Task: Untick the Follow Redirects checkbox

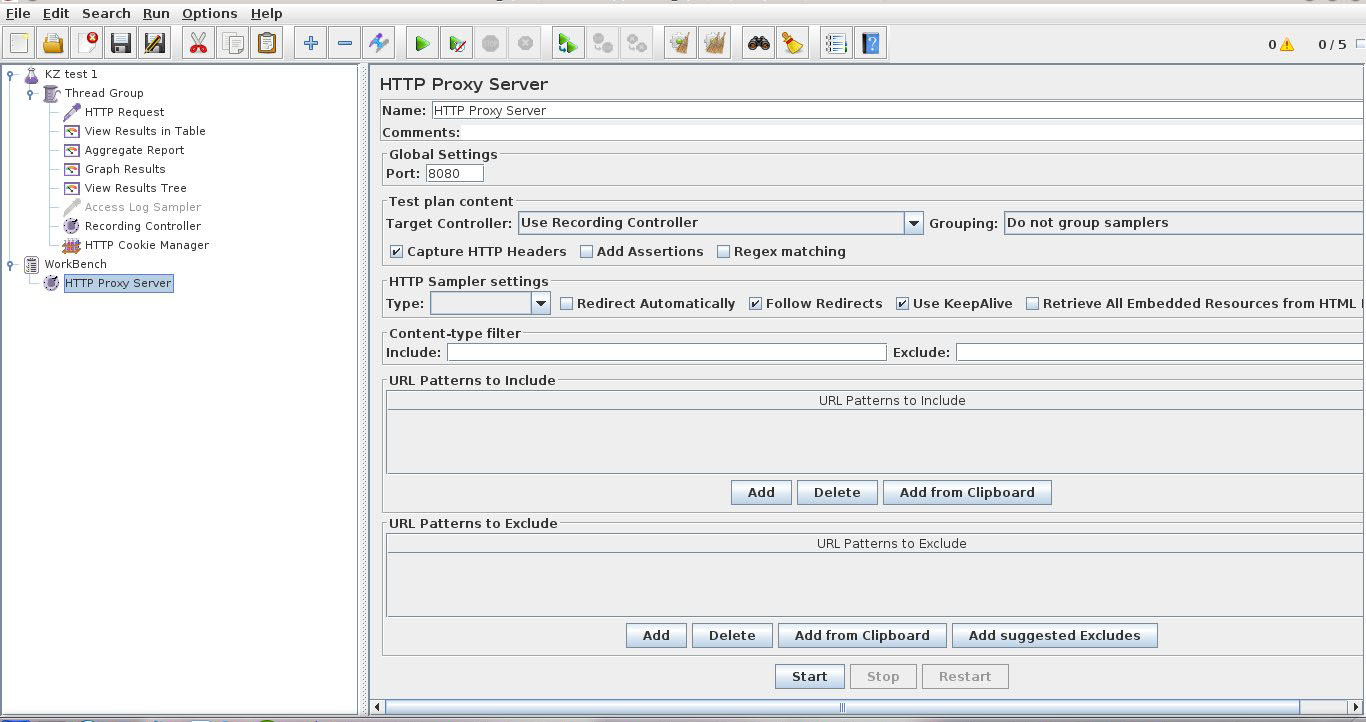Action: (x=756, y=304)
